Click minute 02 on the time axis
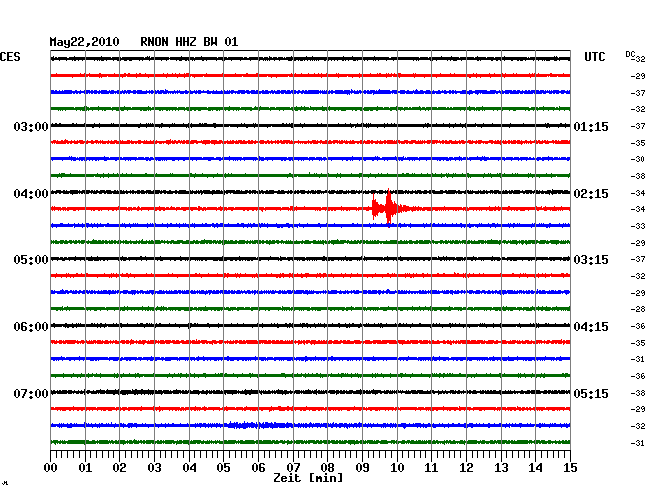This screenshot has height=494, width=650. [119, 467]
